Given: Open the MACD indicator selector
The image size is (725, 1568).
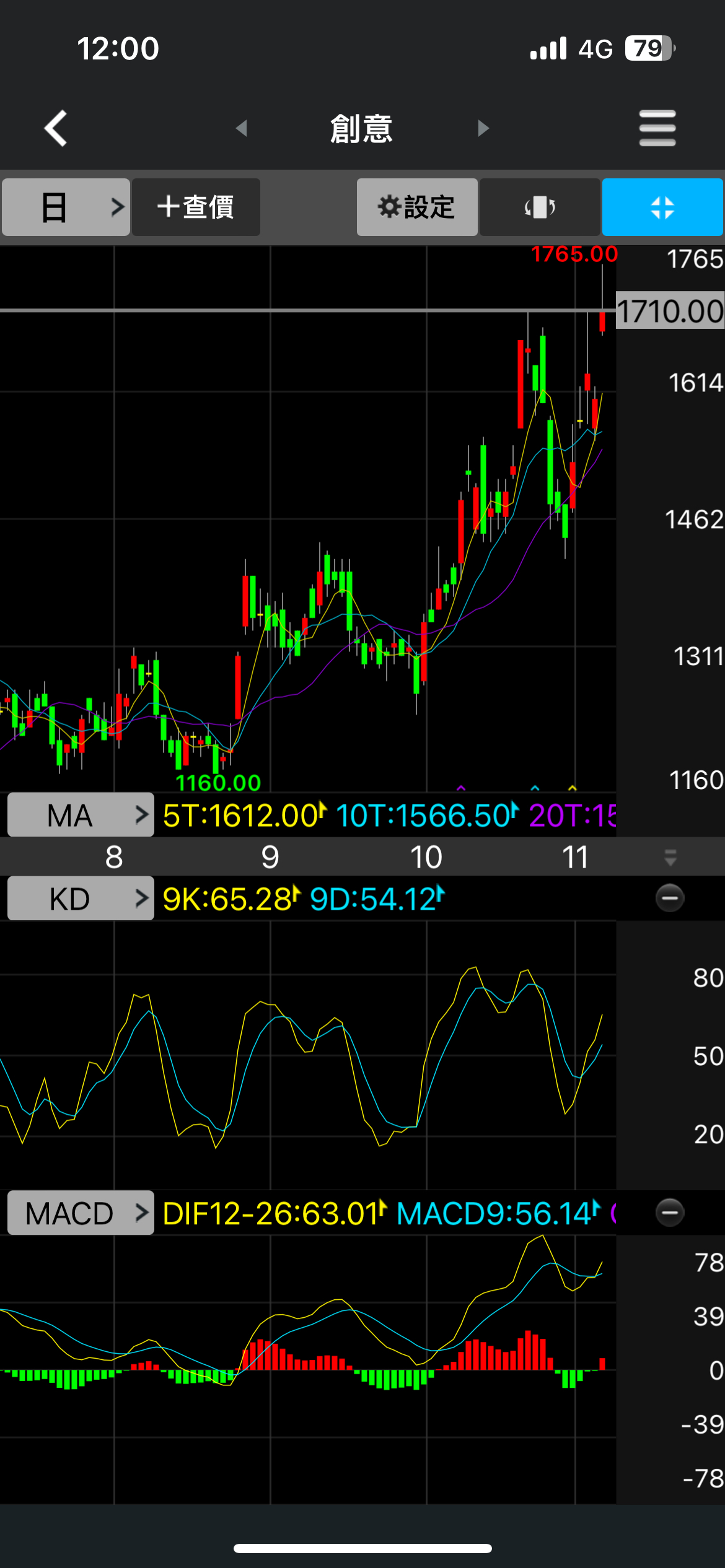Looking at the screenshot, I should (81, 1213).
